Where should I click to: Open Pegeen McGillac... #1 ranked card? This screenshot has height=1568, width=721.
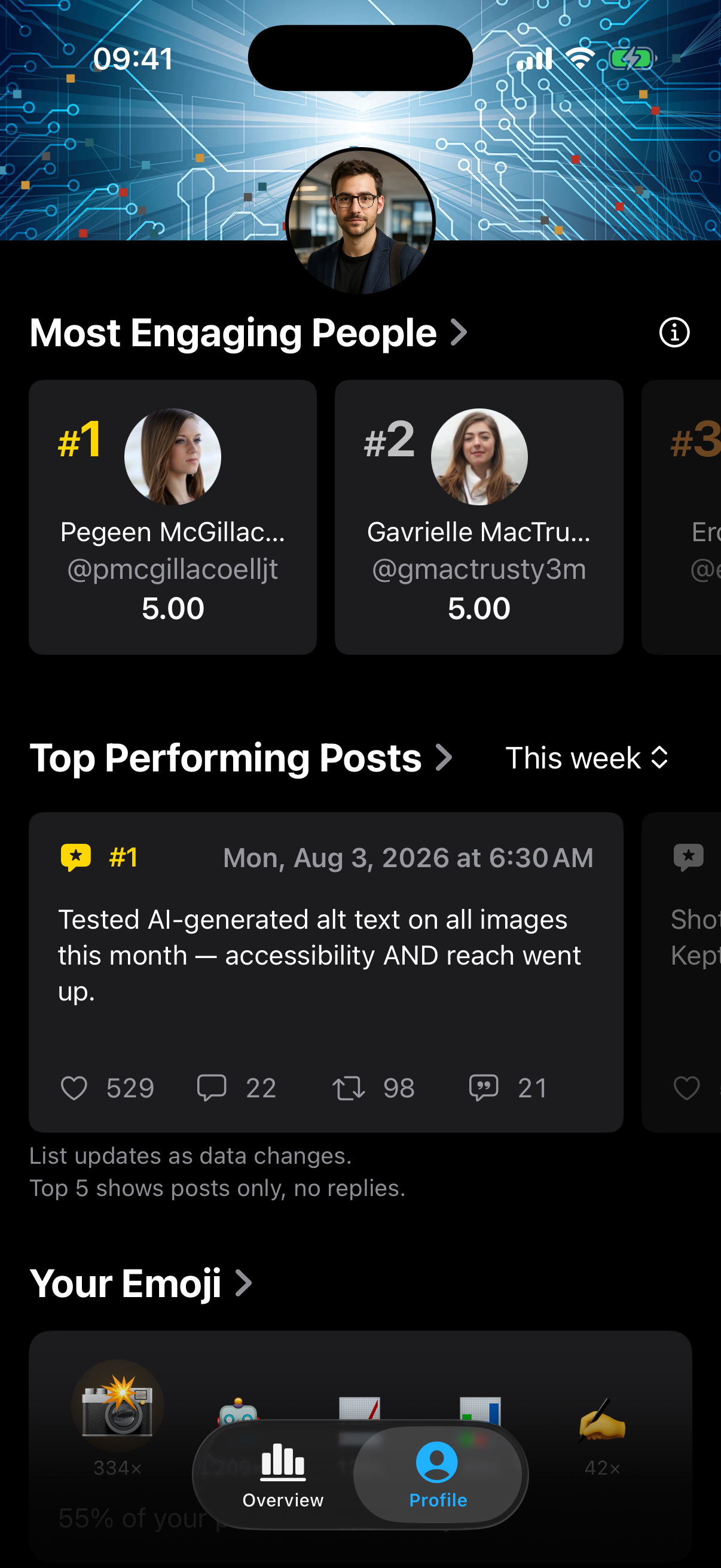(173, 517)
